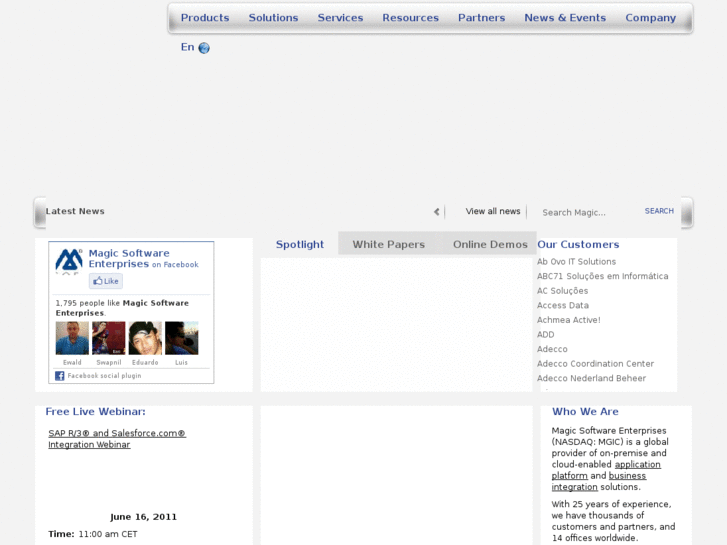Switch to the Online Demos tab
Image resolution: width=727 pixels, height=545 pixels.
490,244
